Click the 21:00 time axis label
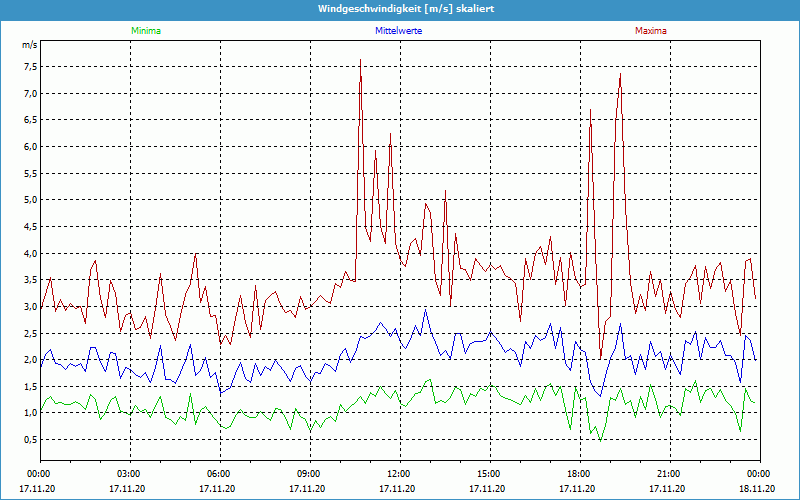The image size is (800, 500). (x=667, y=474)
